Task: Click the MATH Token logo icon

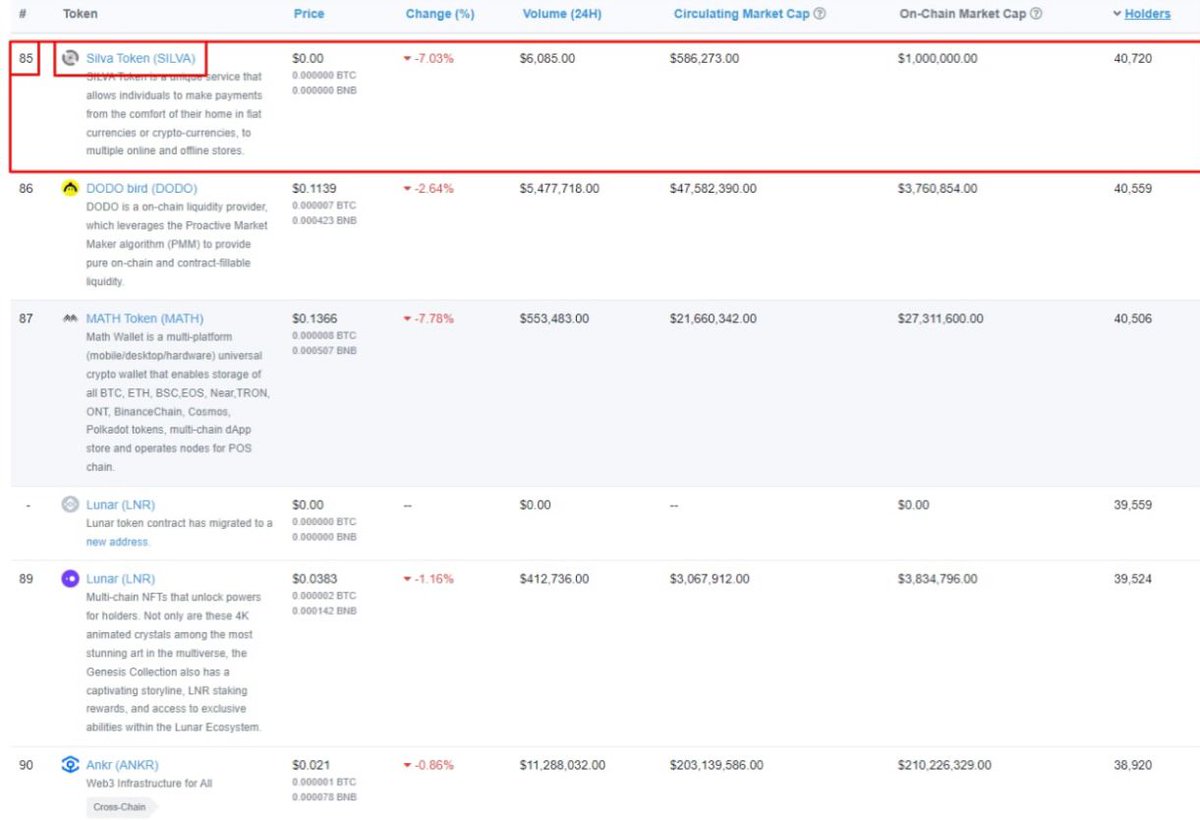Action: 70,318
